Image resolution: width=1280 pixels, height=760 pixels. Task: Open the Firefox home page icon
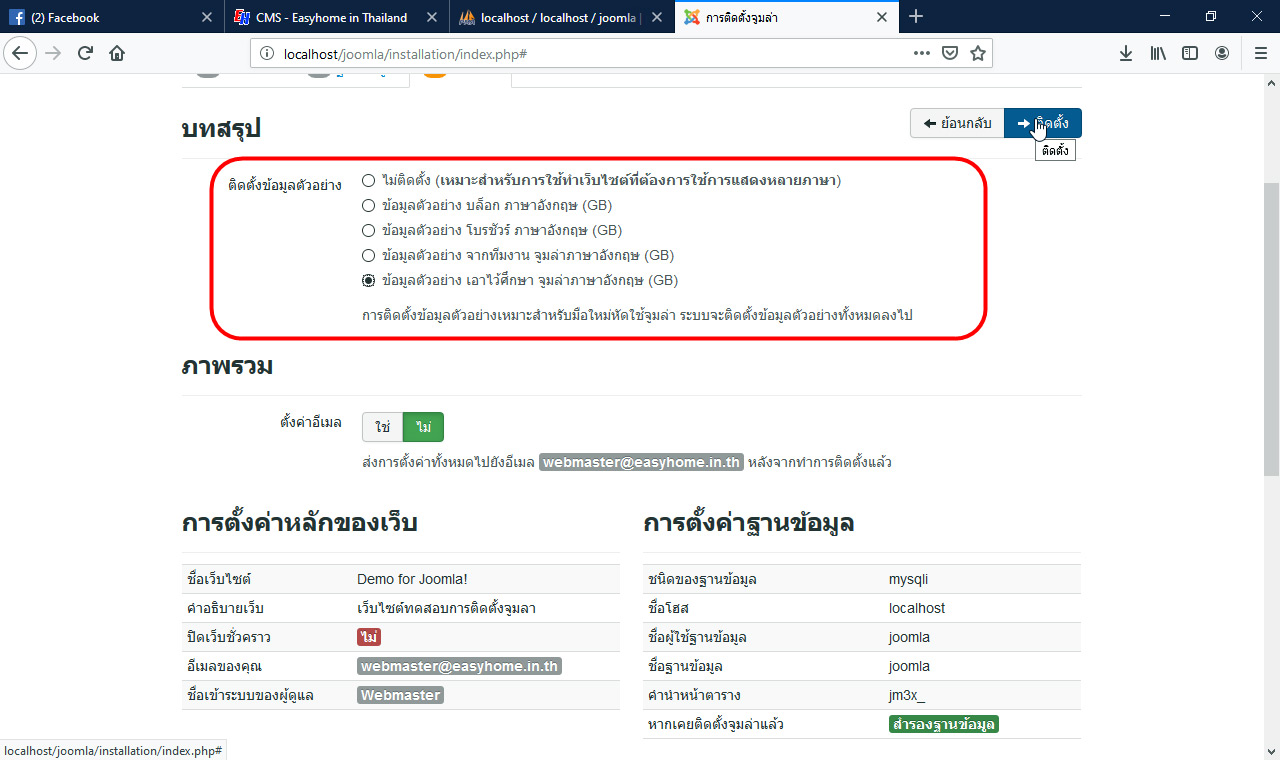point(117,52)
